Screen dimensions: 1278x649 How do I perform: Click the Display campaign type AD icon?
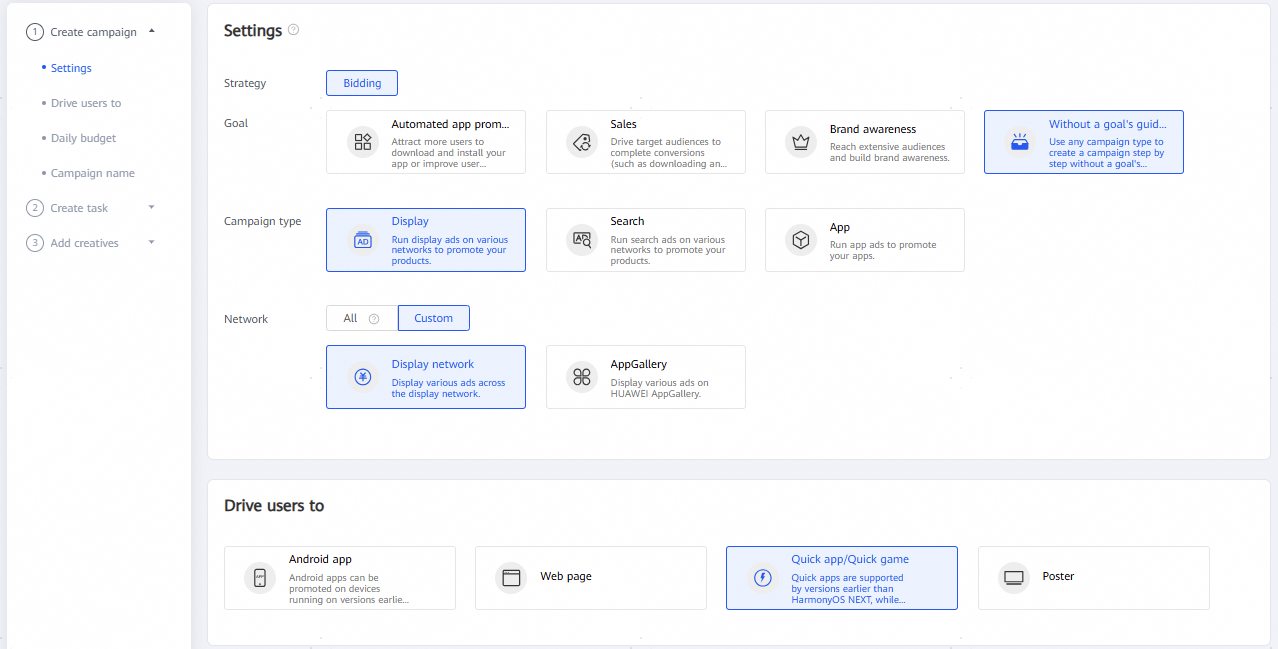362,240
